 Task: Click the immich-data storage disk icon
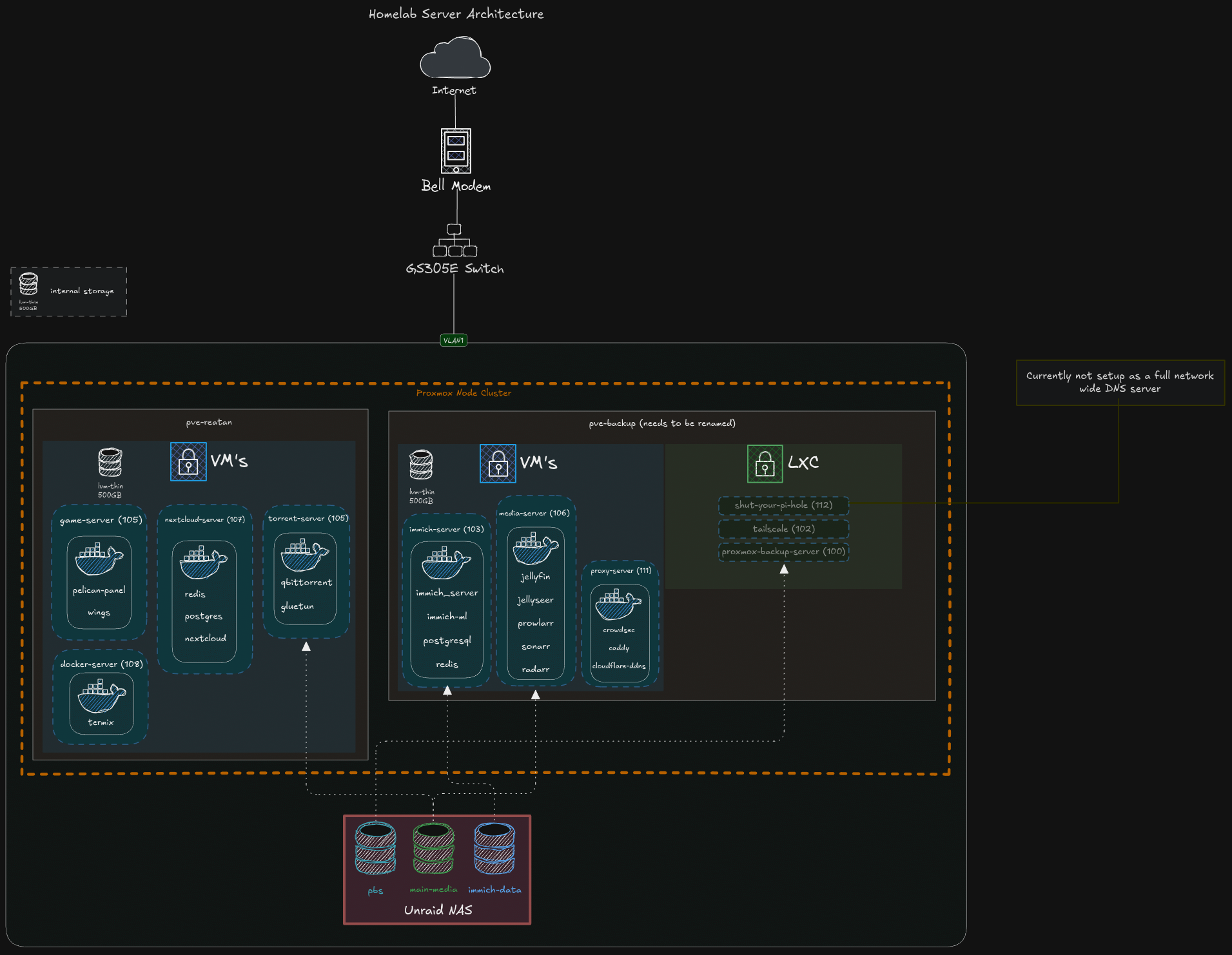pos(494,848)
